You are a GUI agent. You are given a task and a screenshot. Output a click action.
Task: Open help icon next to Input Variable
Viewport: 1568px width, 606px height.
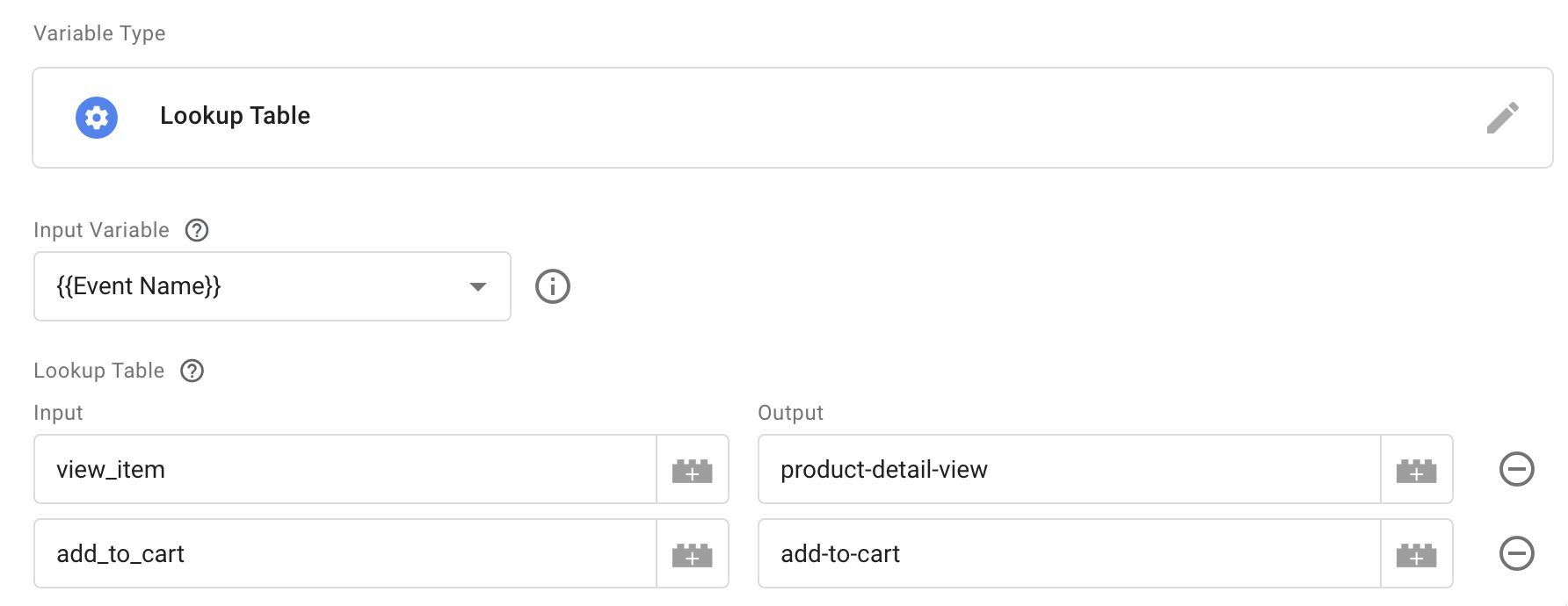click(197, 230)
